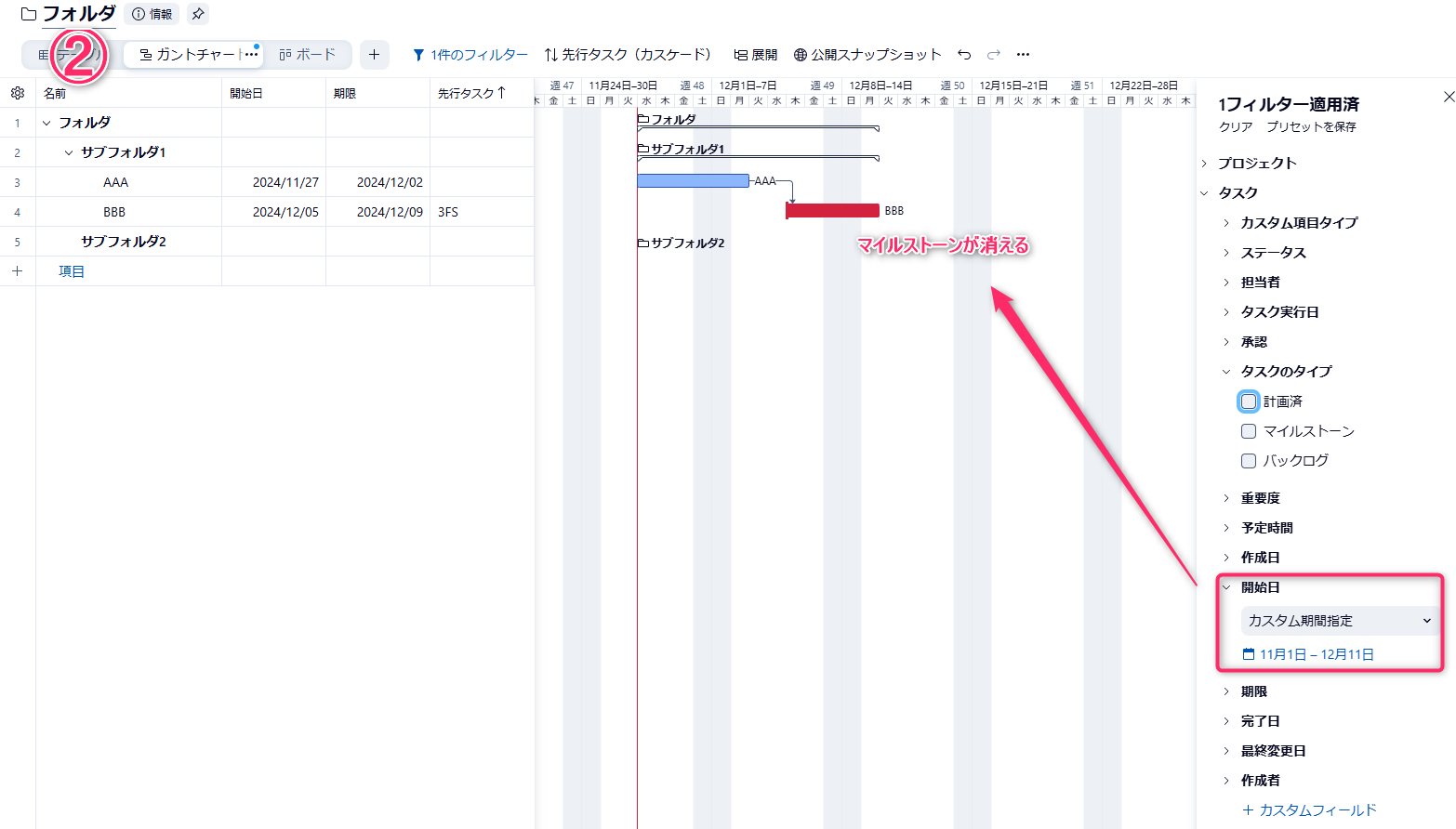Screen dimensions: 1456x829
Task: Open the カスタム期間指定 dropdown
Action: [1338, 621]
